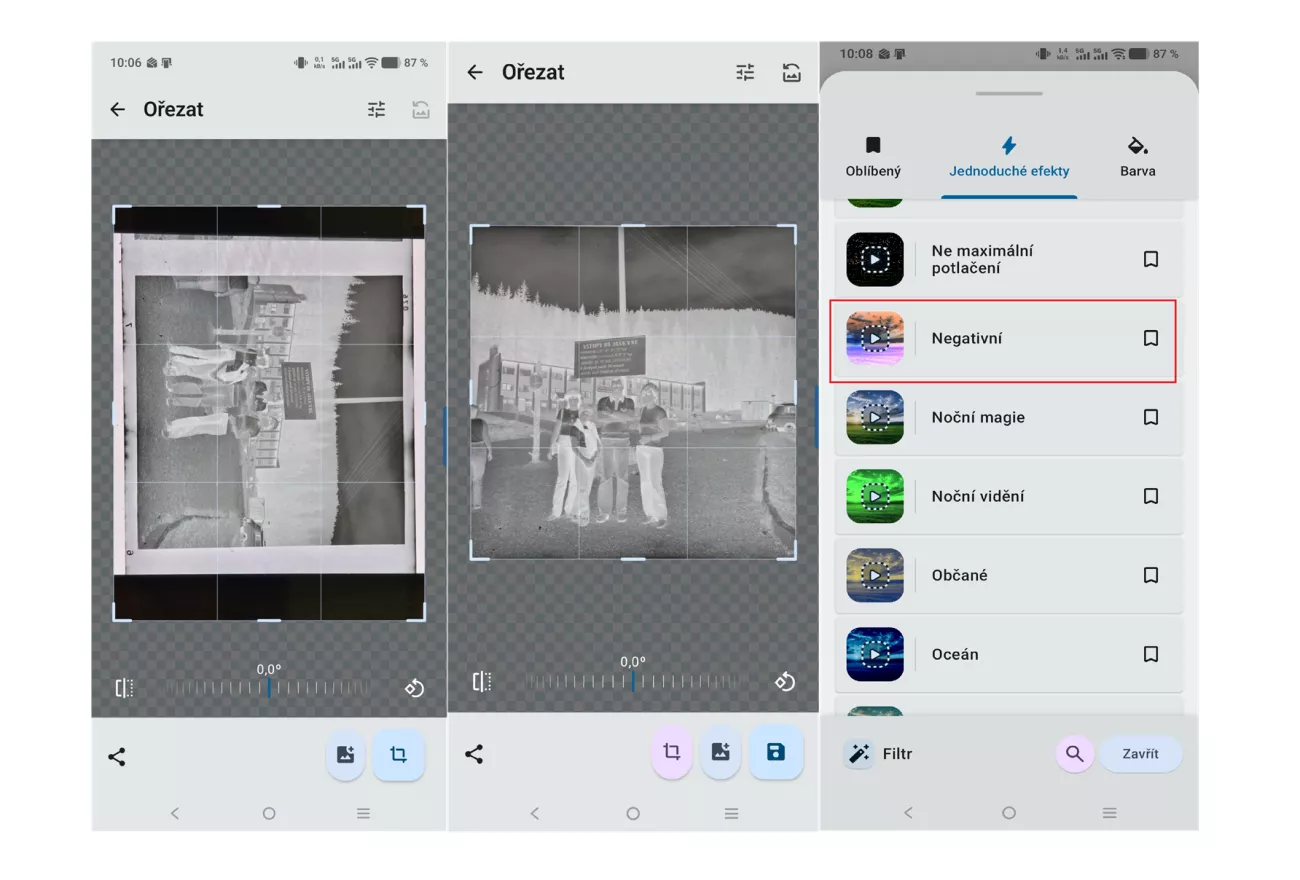Share the image from first crop screen
The image size is (1300, 880).
coord(117,756)
